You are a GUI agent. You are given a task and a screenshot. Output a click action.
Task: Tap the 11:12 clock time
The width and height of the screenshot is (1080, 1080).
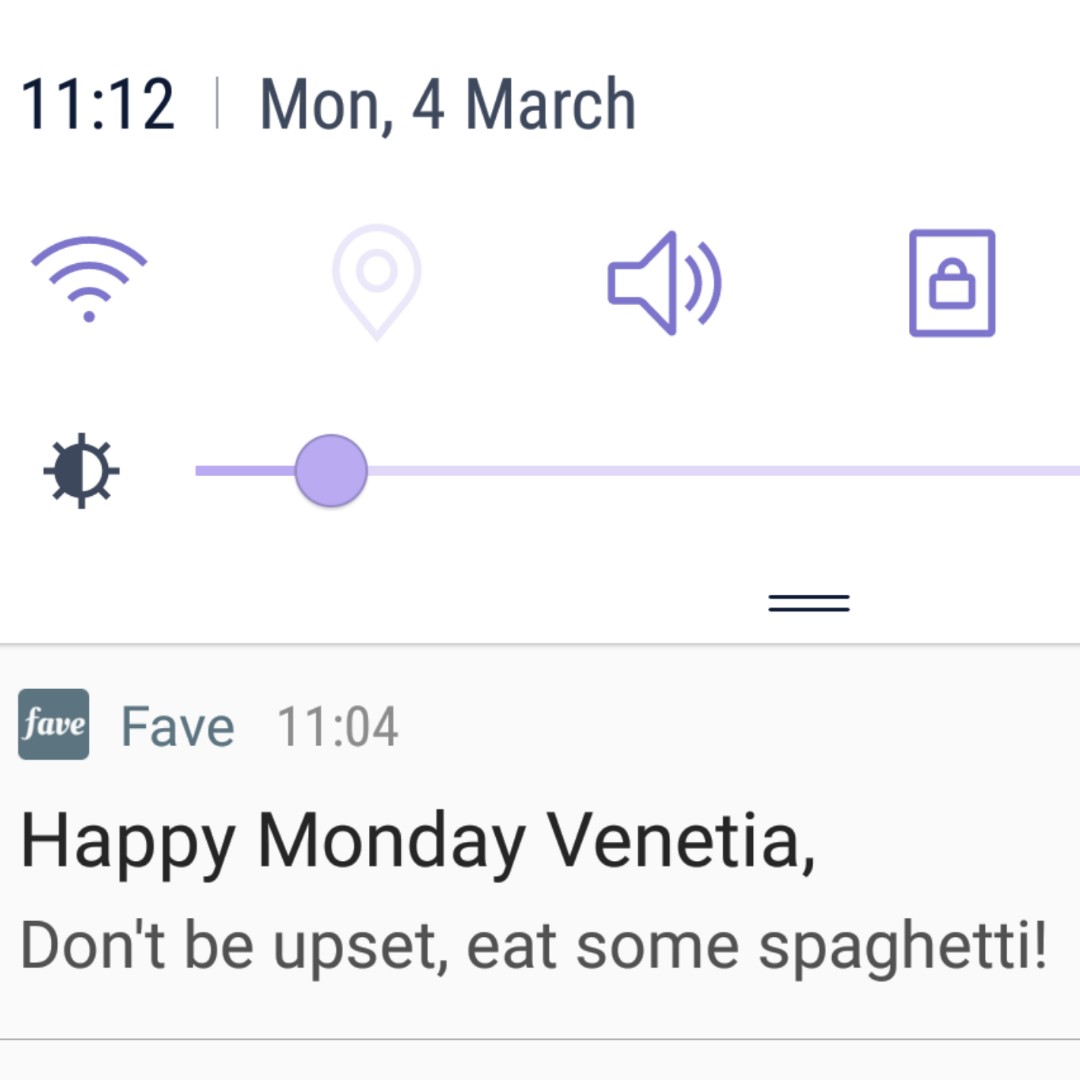(x=98, y=104)
